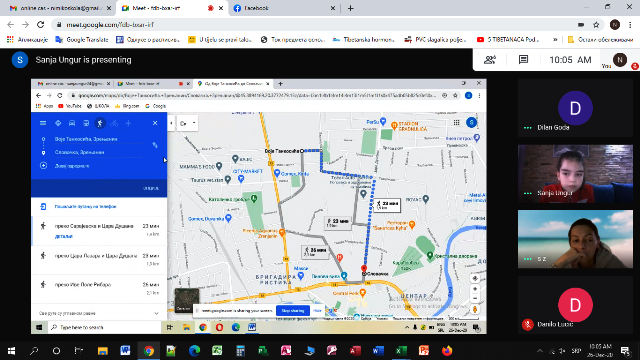Click the Windows Start button

pos(11,351)
